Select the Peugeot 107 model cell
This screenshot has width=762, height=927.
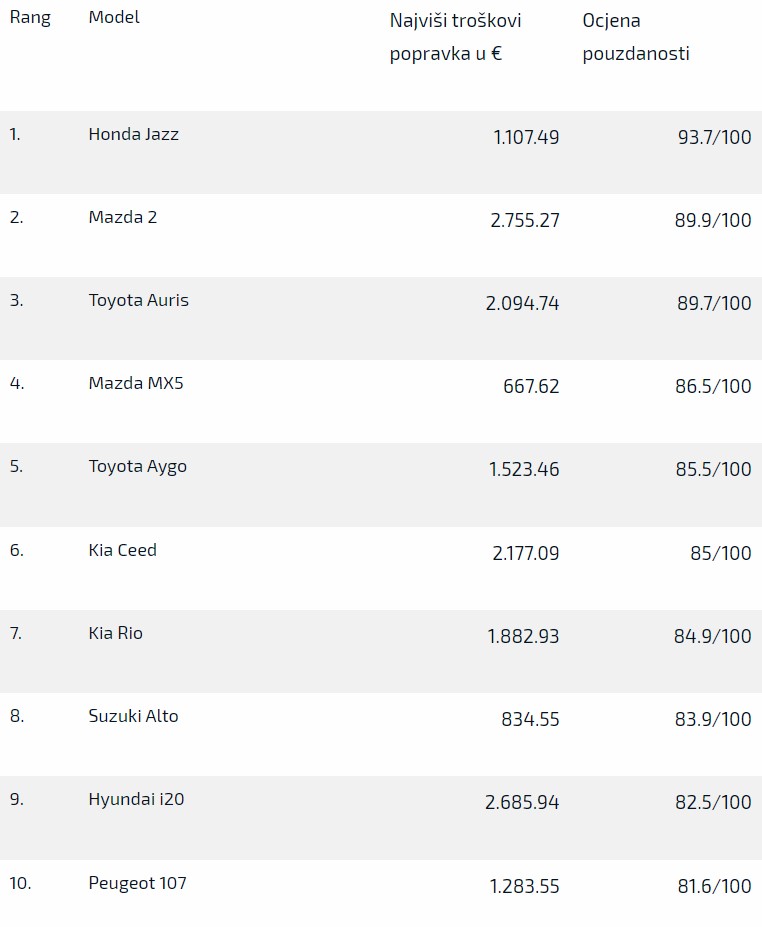137,883
